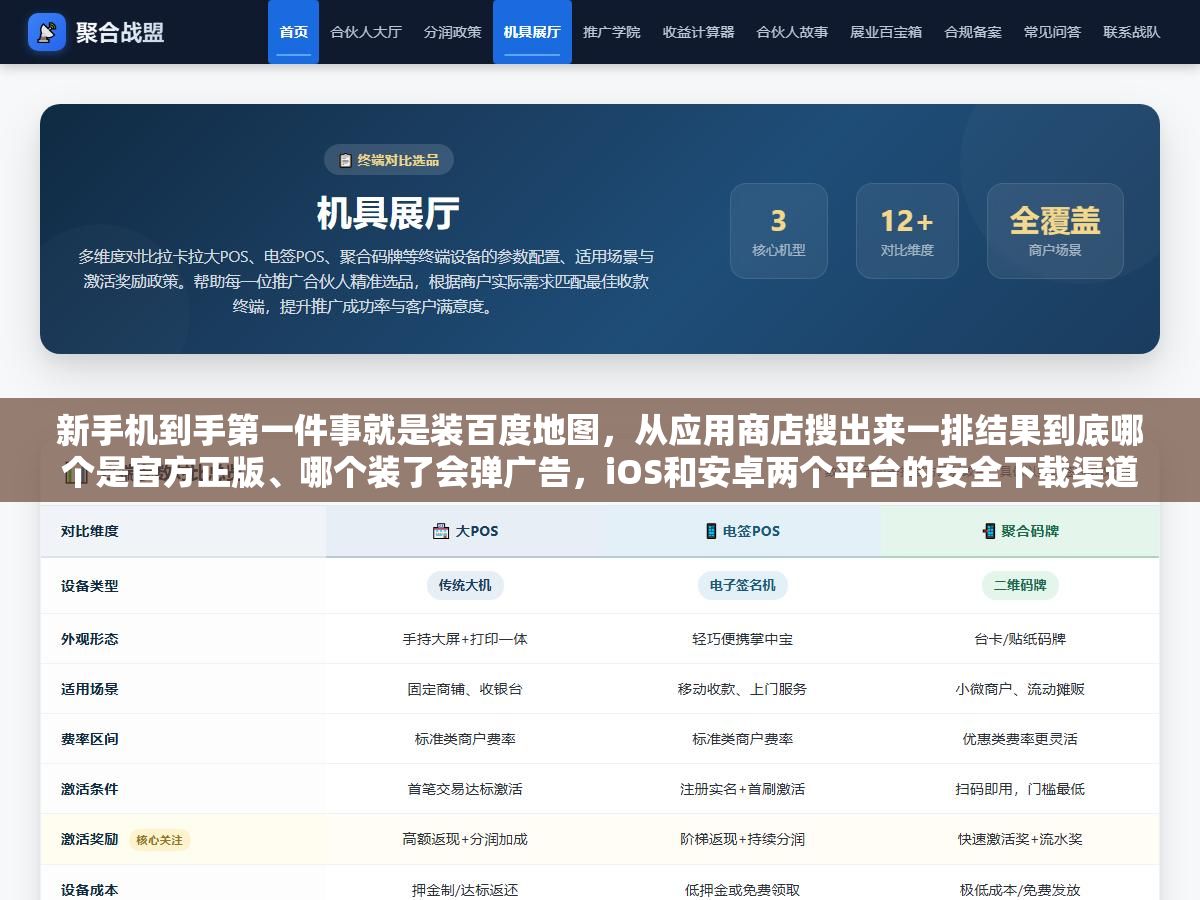Click the 12+ 对比维度 stat card
The height and width of the screenshot is (900, 1200).
click(x=907, y=231)
